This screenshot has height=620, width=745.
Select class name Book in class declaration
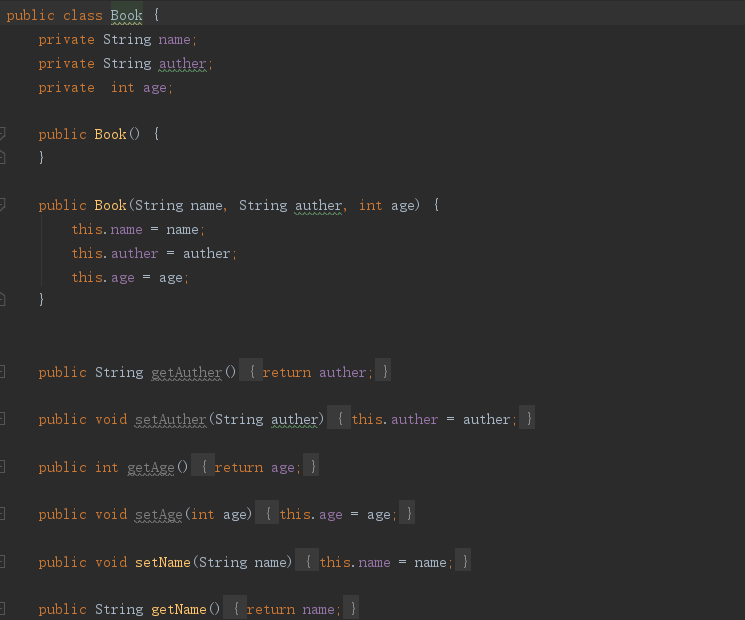(x=126, y=15)
